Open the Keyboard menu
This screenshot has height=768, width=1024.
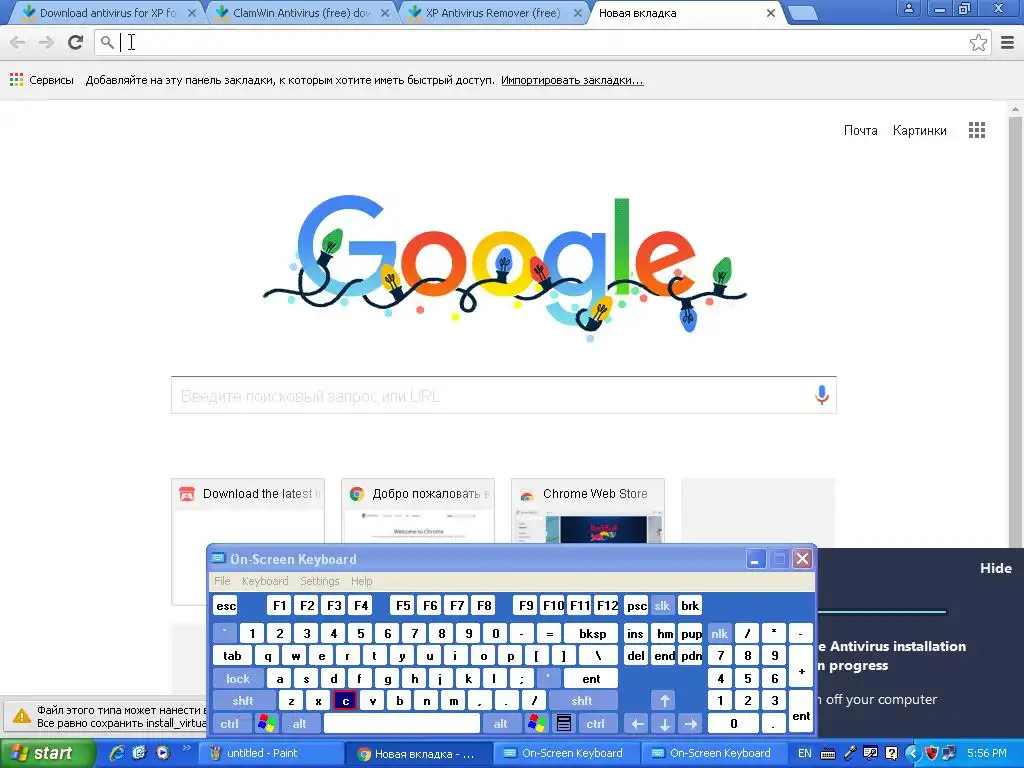pyautogui.click(x=264, y=581)
